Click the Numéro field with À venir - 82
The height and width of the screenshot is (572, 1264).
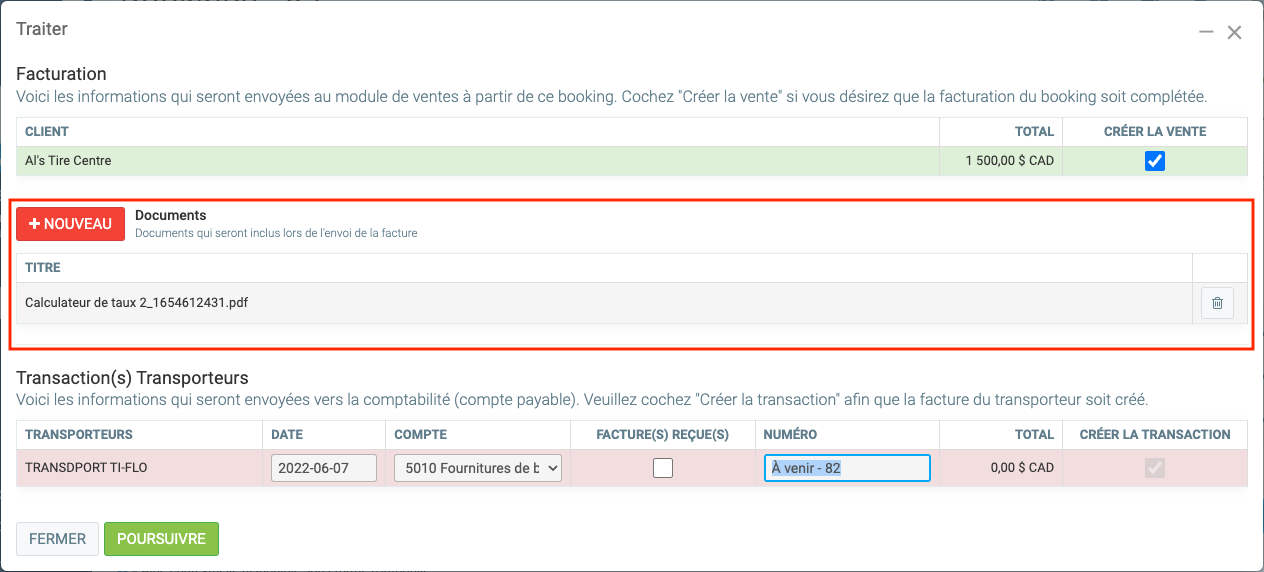point(848,468)
